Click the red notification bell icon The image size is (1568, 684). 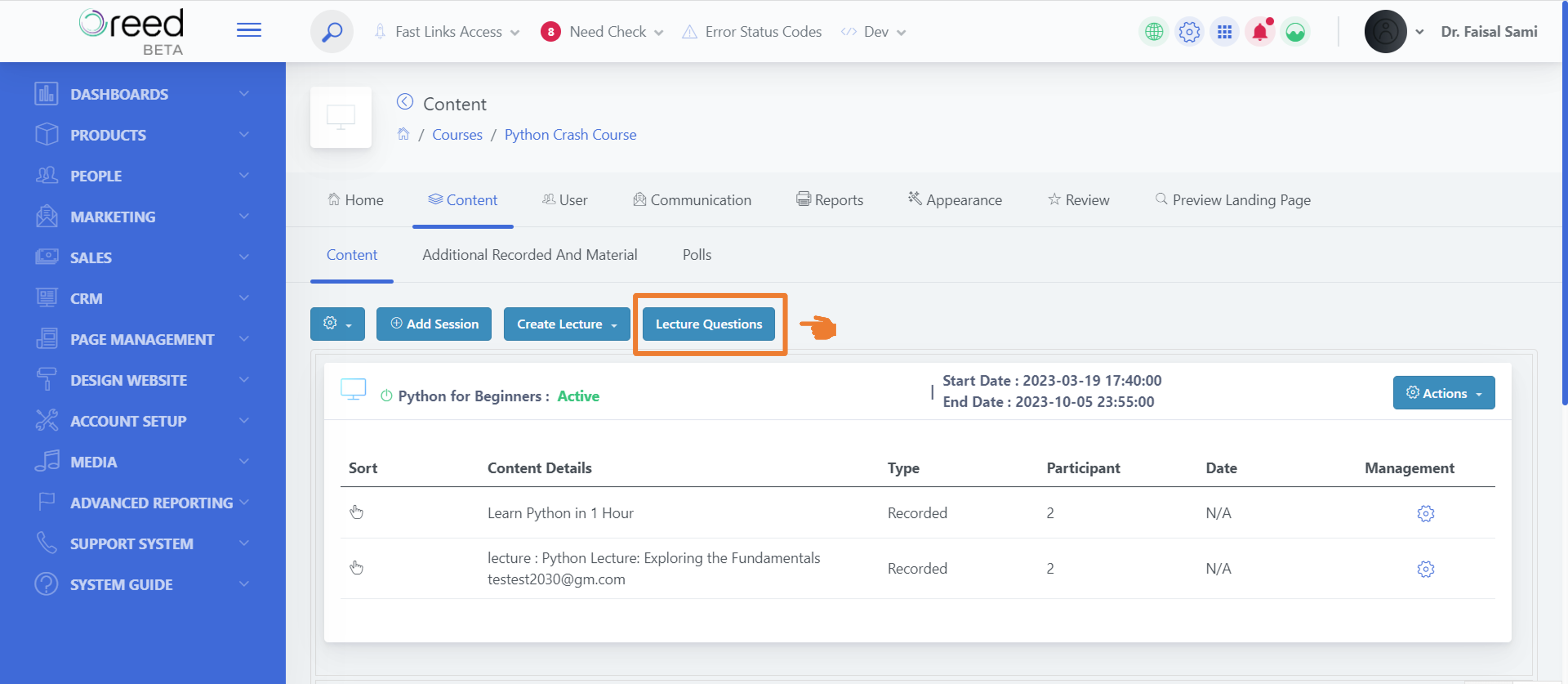click(x=1260, y=32)
